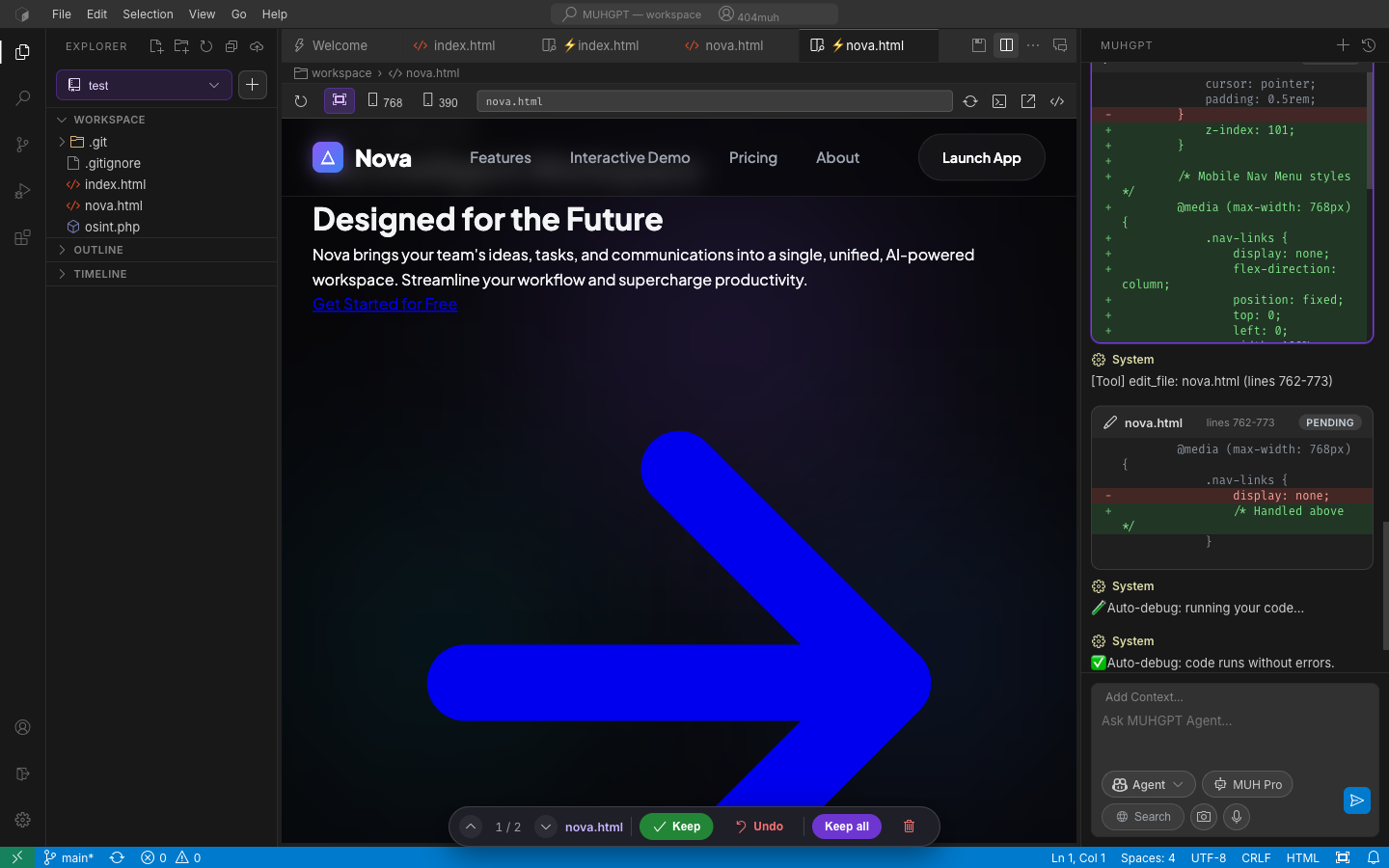The image size is (1389, 868).
Task: Attach a screenshot with camera icon
Action: click(x=1204, y=817)
